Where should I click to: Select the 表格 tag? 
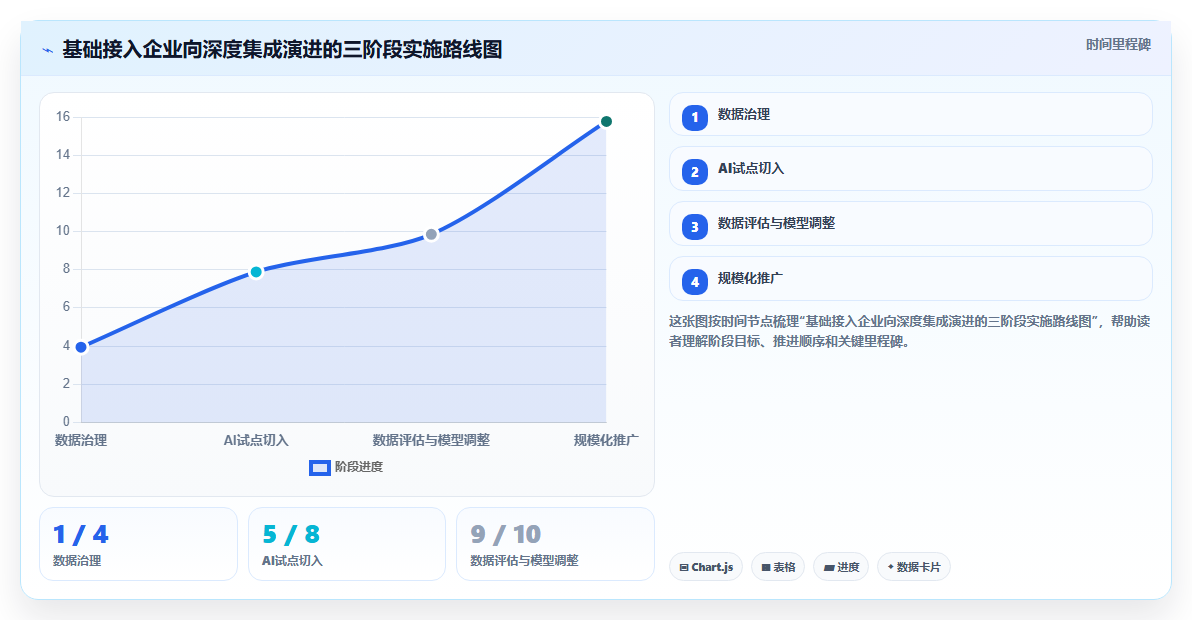[778, 567]
